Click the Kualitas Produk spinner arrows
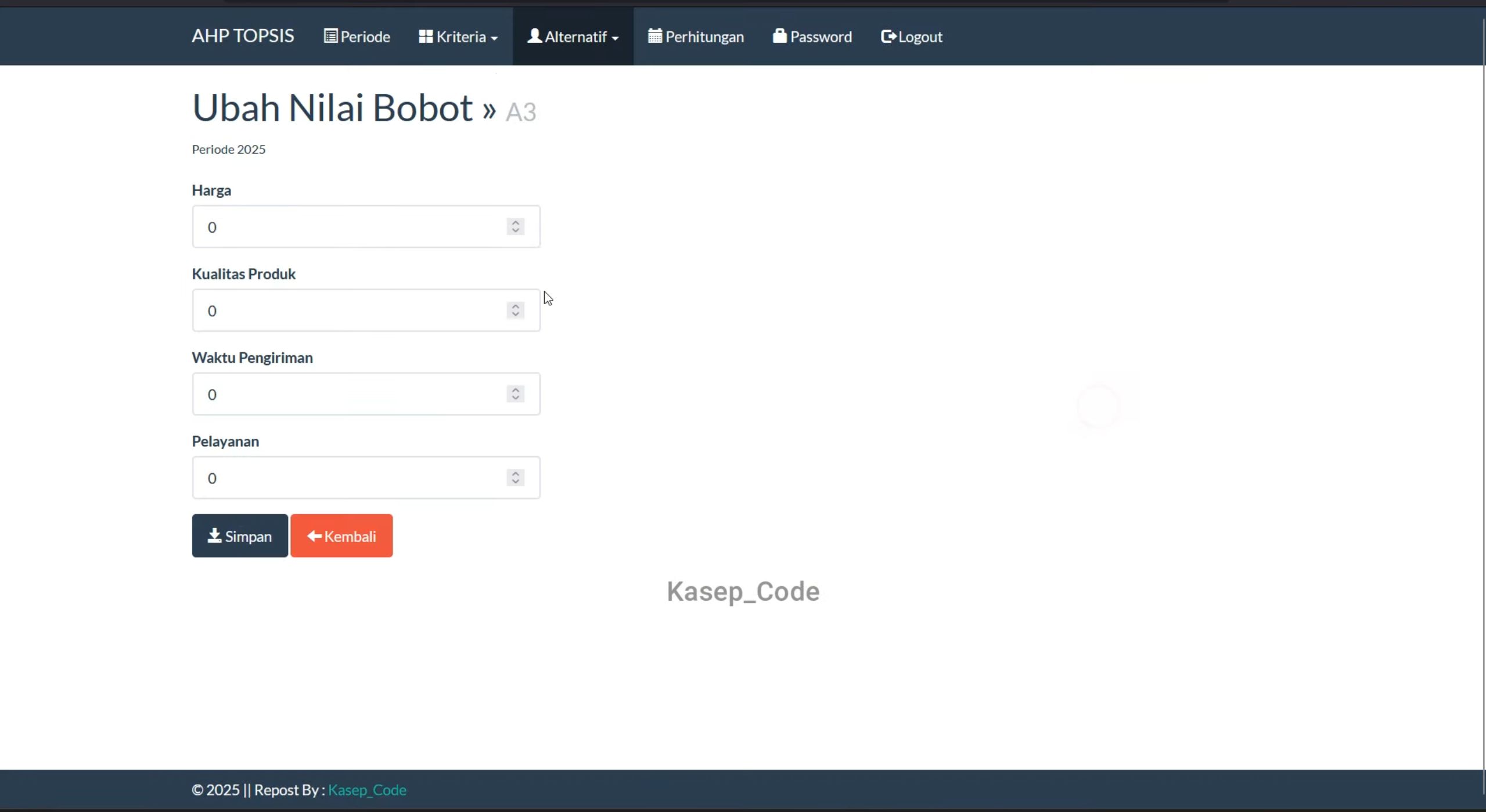 515,310
